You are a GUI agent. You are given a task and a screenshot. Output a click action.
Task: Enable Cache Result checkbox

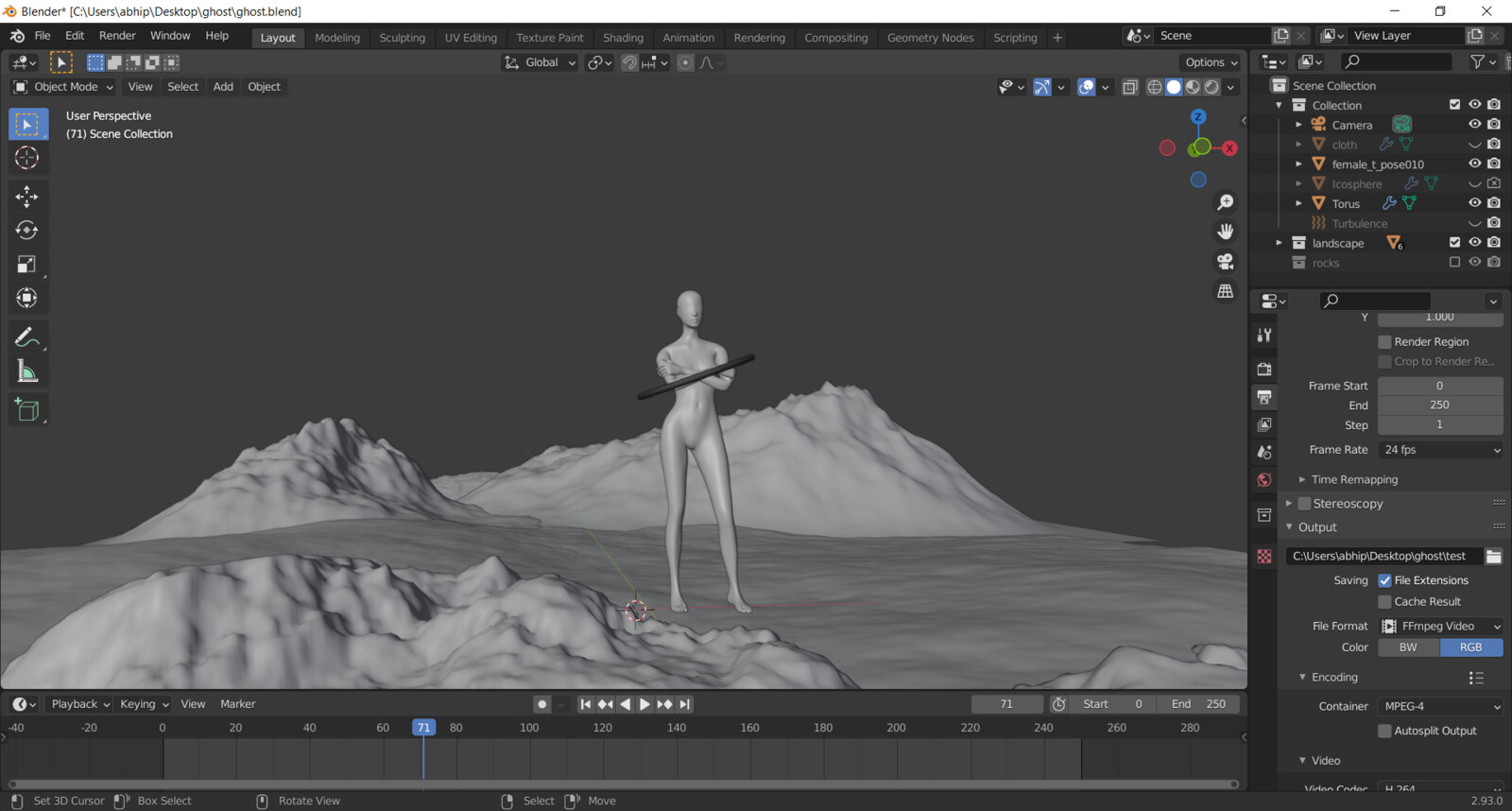click(x=1384, y=602)
